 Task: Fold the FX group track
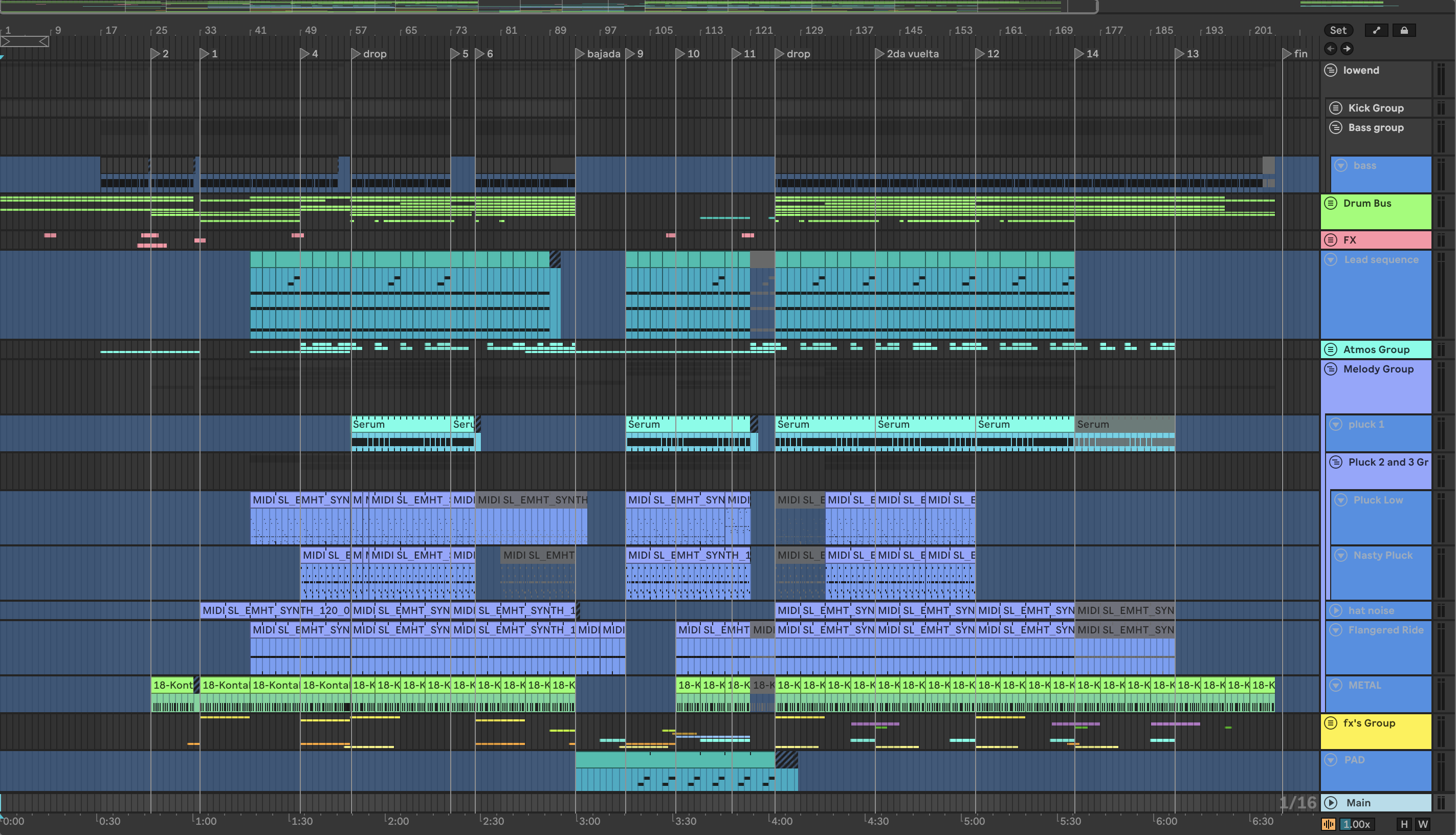click(1331, 240)
